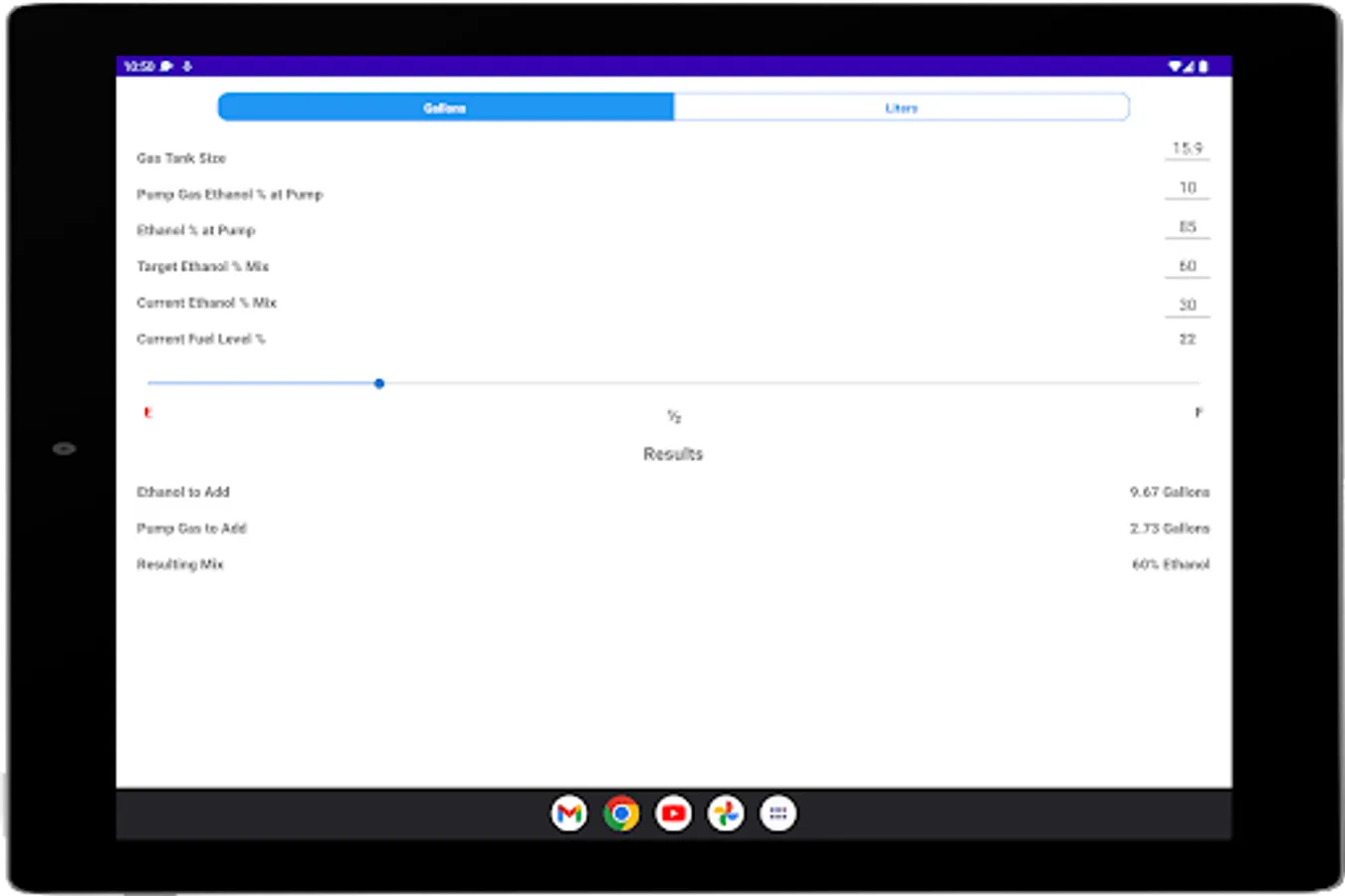Edit Pump Gas Ethanol % field showing 10
The height and width of the screenshot is (896, 1345).
tap(1187, 187)
